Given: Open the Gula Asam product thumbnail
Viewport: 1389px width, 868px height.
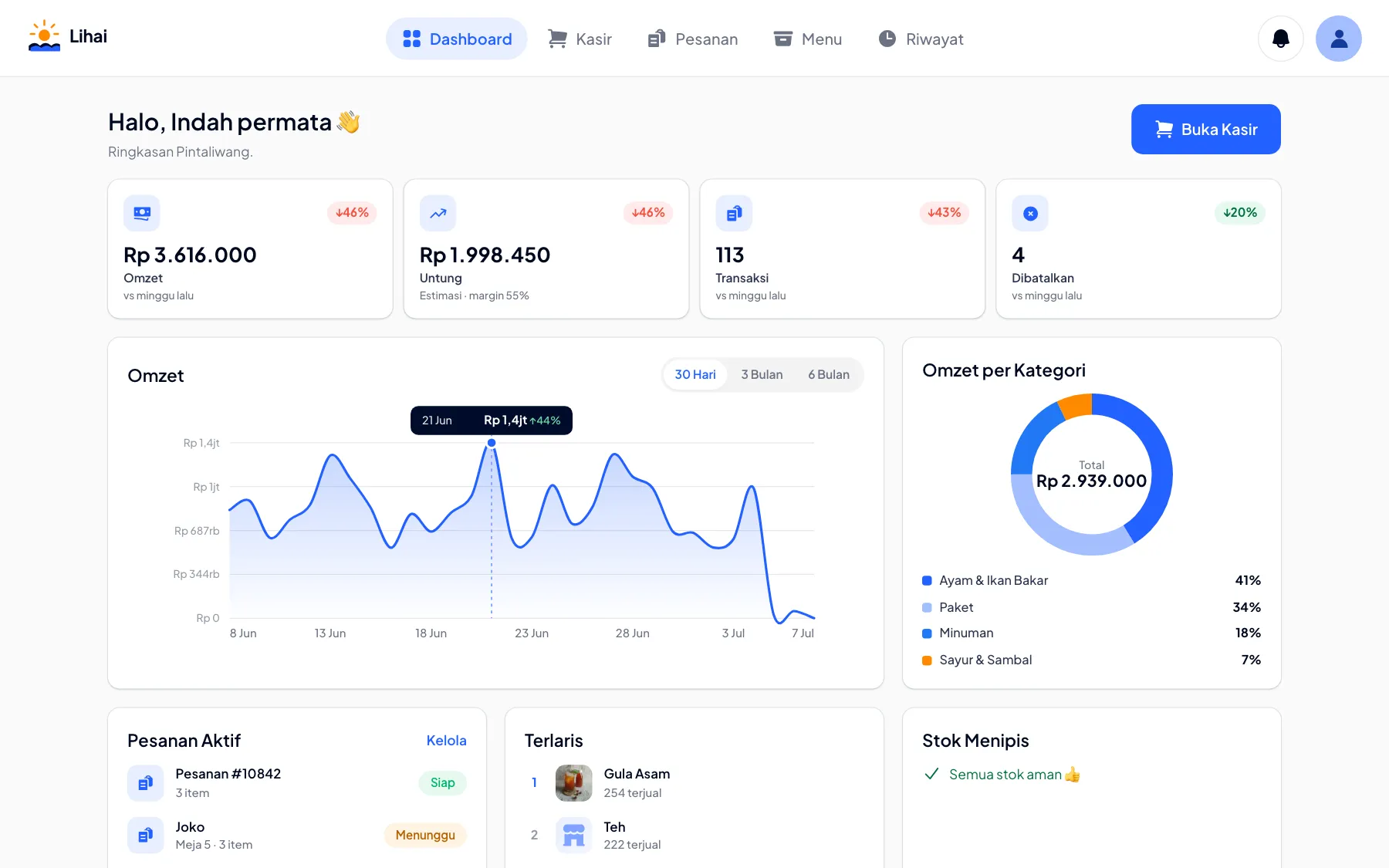Looking at the screenshot, I should click(574, 783).
